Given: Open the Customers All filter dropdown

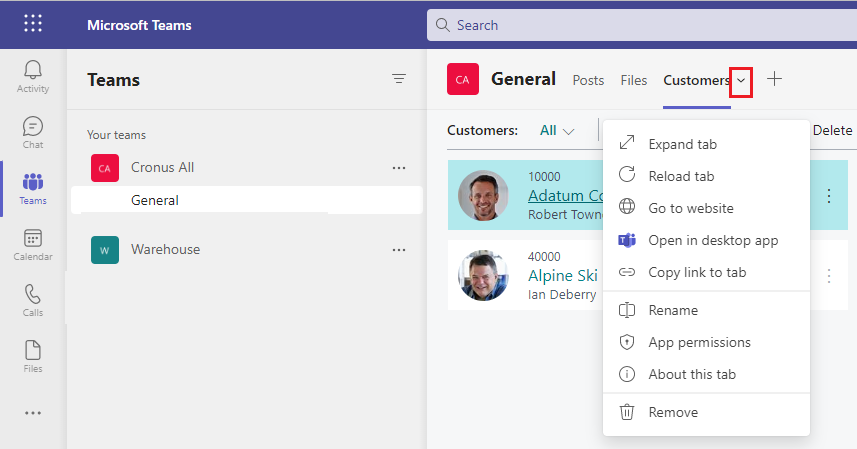Looking at the screenshot, I should (557, 131).
